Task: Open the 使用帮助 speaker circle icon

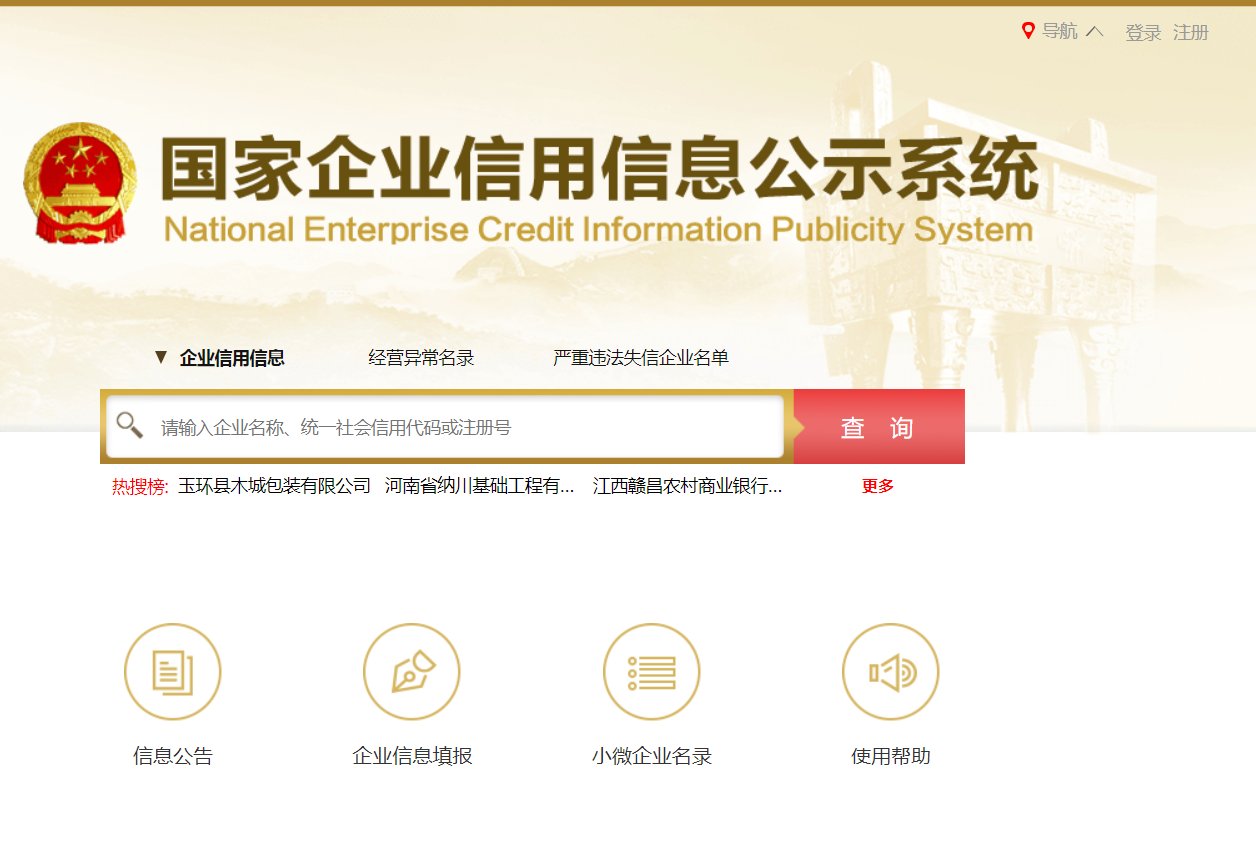Action: (x=891, y=672)
